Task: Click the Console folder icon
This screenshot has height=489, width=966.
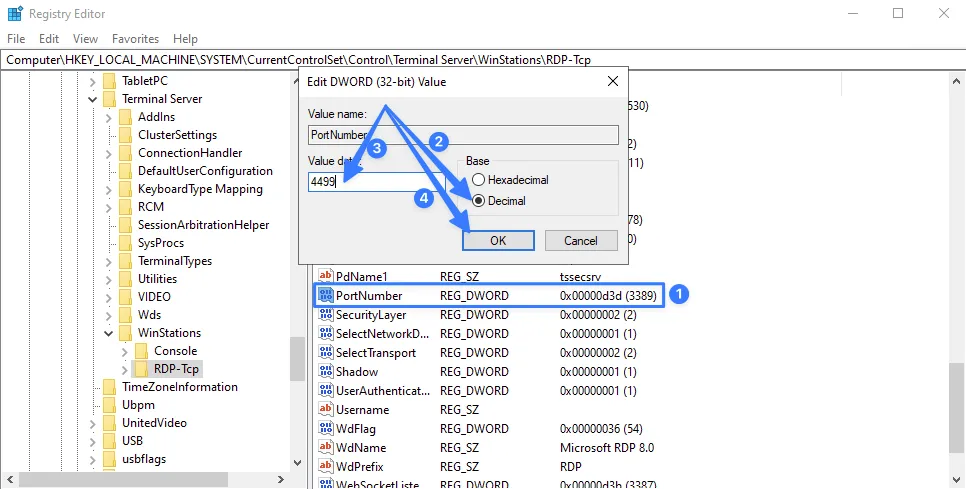Action: (142, 351)
